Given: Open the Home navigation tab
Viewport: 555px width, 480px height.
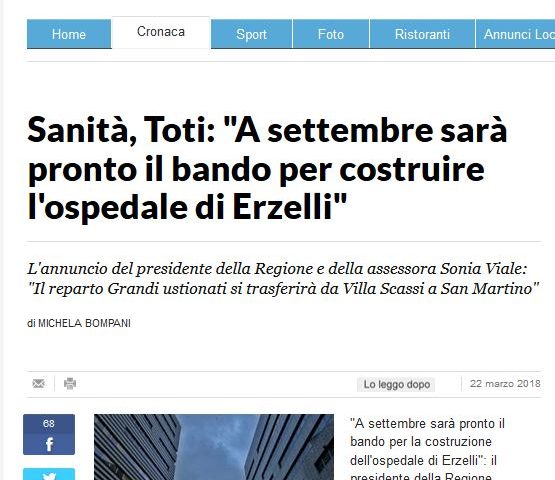Looking at the screenshot, I should click(69, 34).
